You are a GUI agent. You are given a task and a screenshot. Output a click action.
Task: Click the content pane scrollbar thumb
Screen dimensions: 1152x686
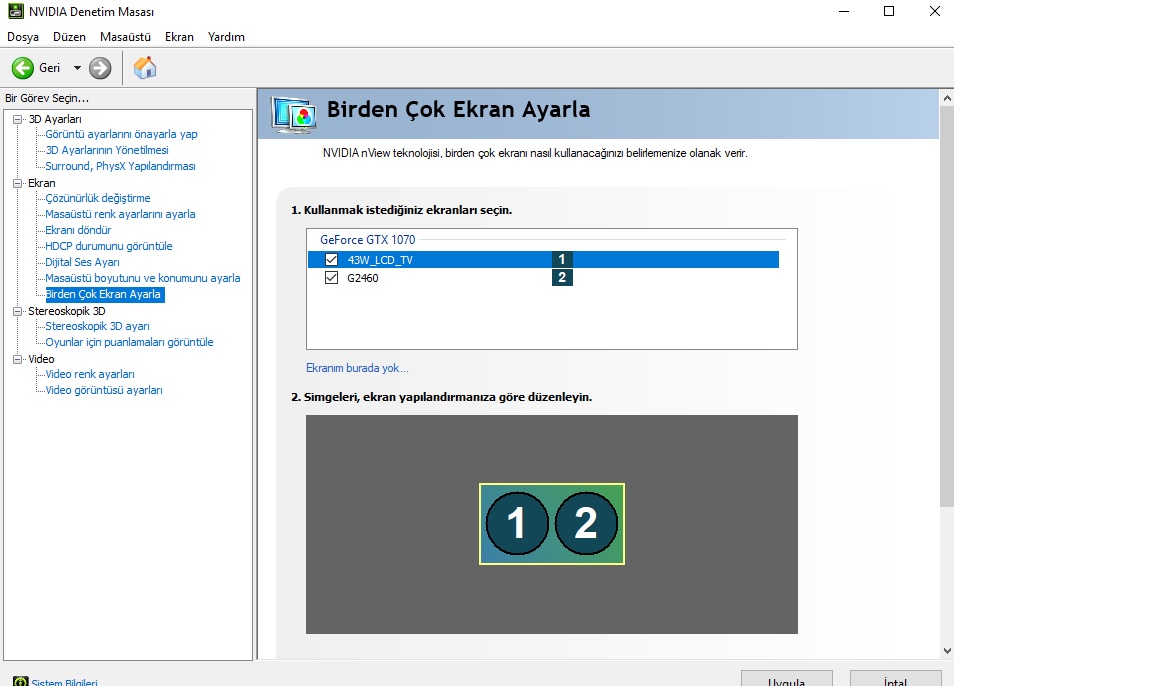tap(946, 306)
